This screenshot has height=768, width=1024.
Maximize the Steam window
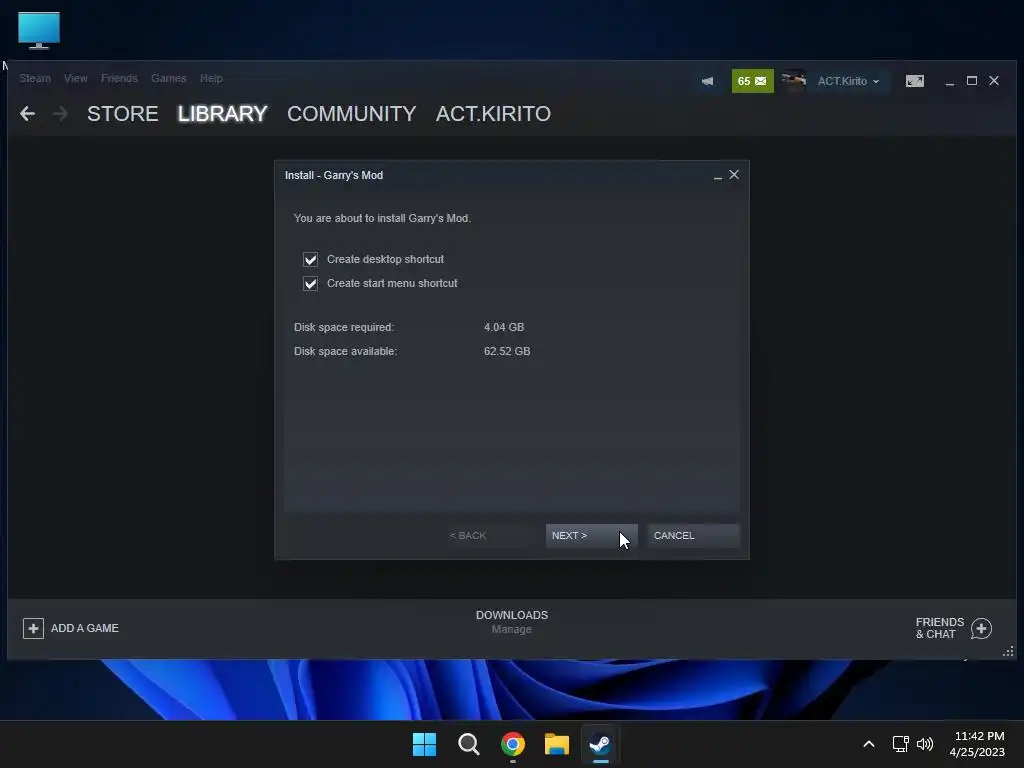[972, 80]
